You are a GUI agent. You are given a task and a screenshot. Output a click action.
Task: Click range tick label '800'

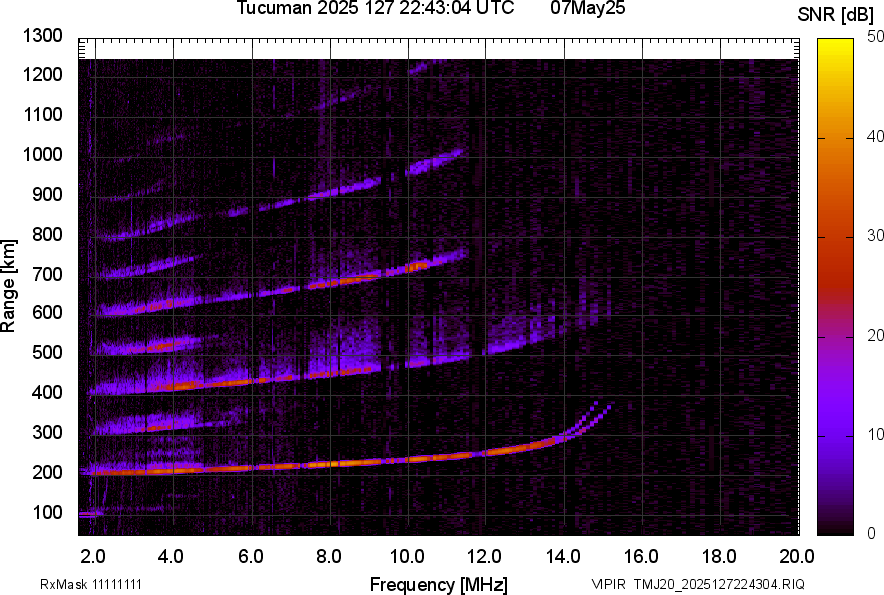coord(47,234)
